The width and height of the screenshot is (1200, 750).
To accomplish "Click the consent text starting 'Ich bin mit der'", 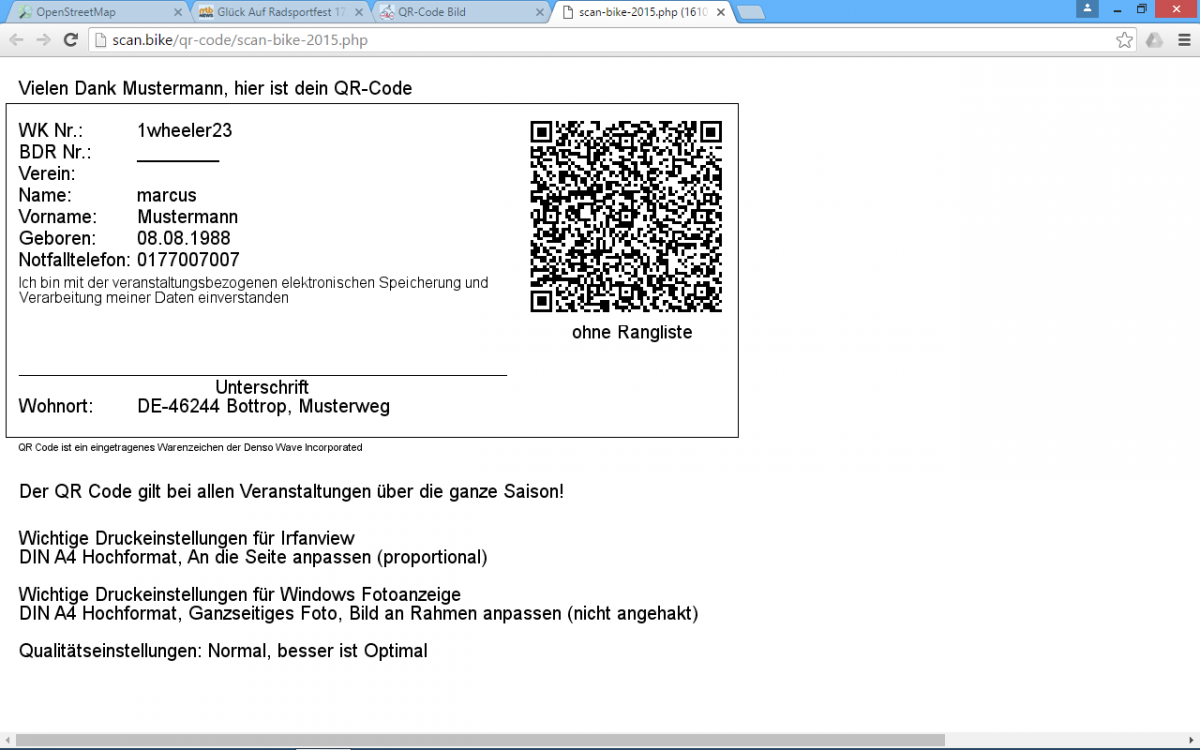I will click(254, 290).
